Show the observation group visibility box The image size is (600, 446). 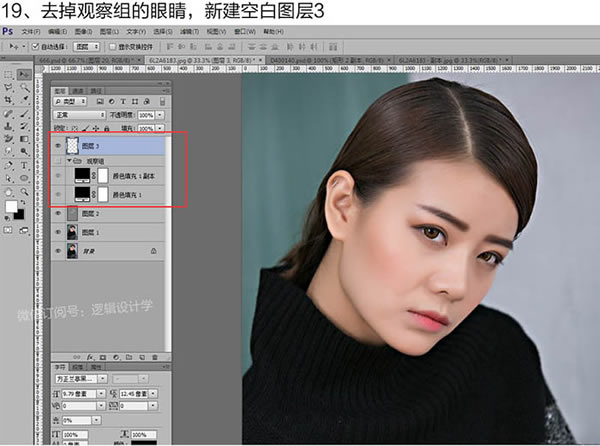58,161
